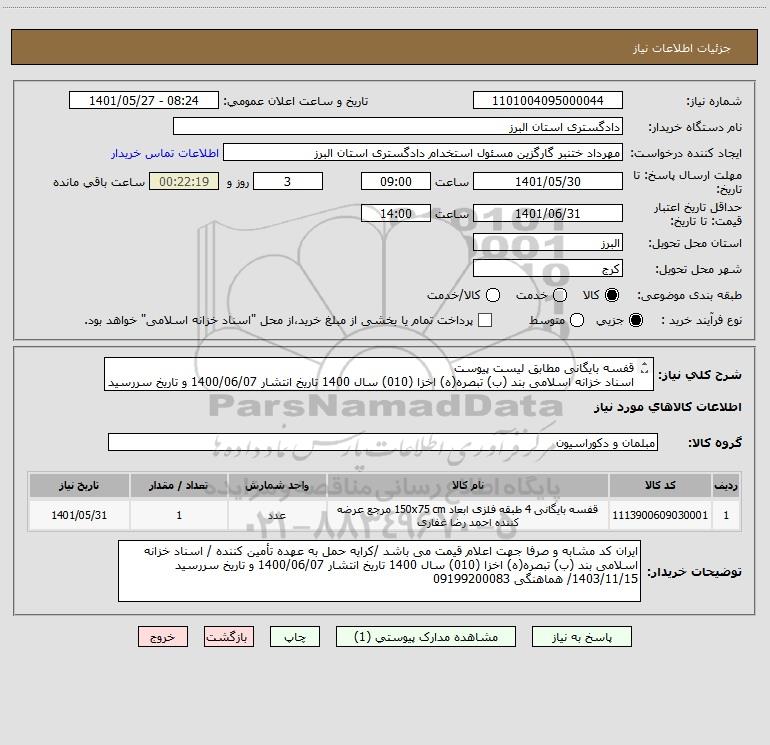Click the نام کالا column header
Viewport: 770px width, 745px height.
[468, 485]
